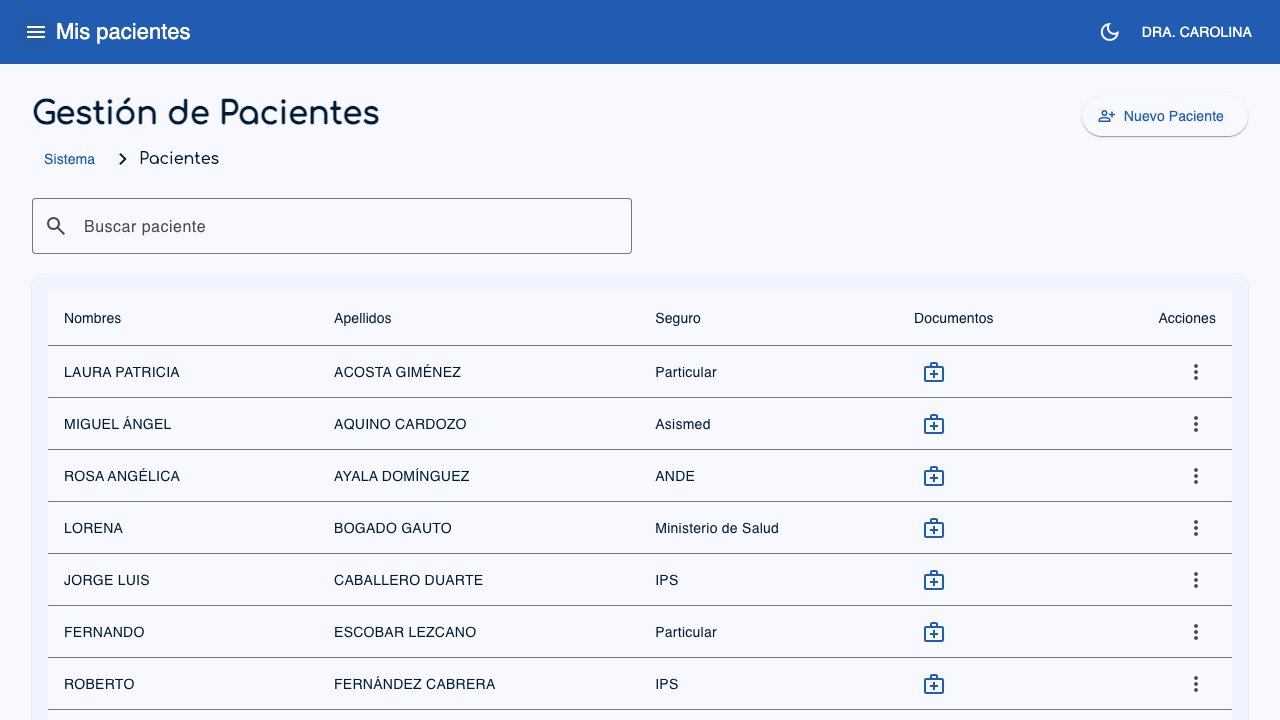Navigate to Sistema via breadcrumb link
Viewport: 1280px width, 720px height.
[69, 159]
